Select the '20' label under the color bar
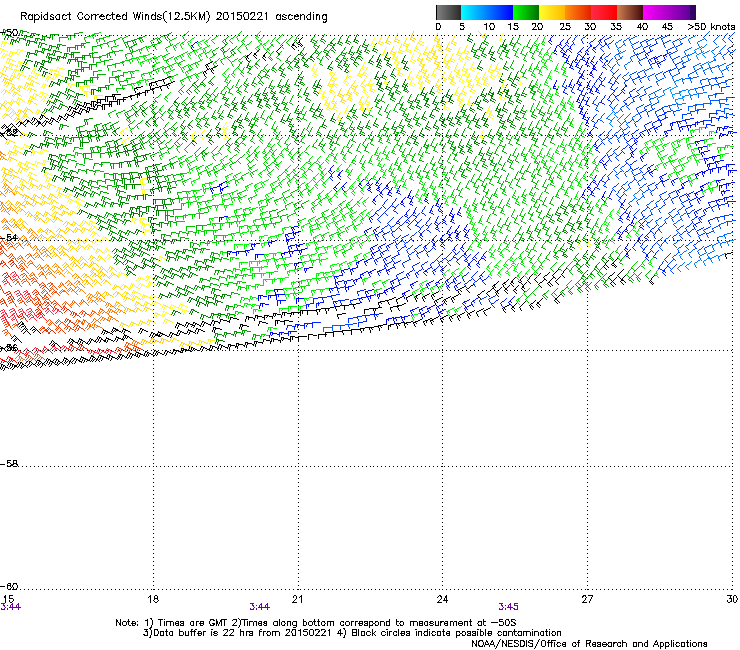The height and width of the screenshot is (650, 740). coord(537,27)
